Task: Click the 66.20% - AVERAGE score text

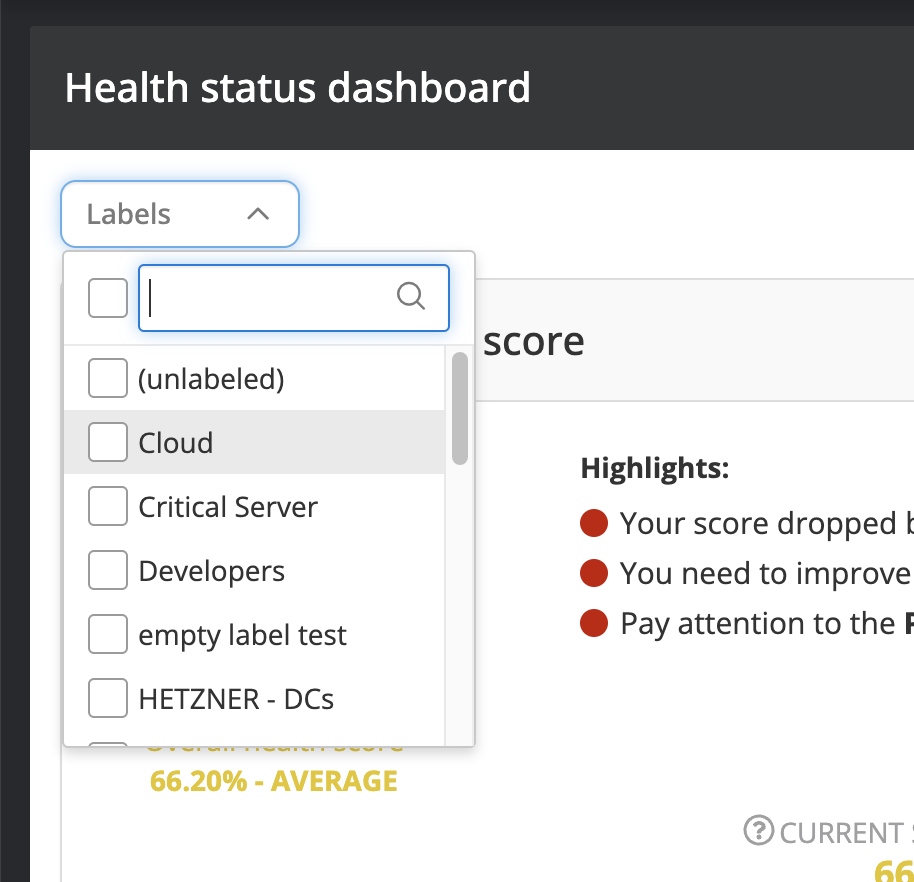Action: 274,781
